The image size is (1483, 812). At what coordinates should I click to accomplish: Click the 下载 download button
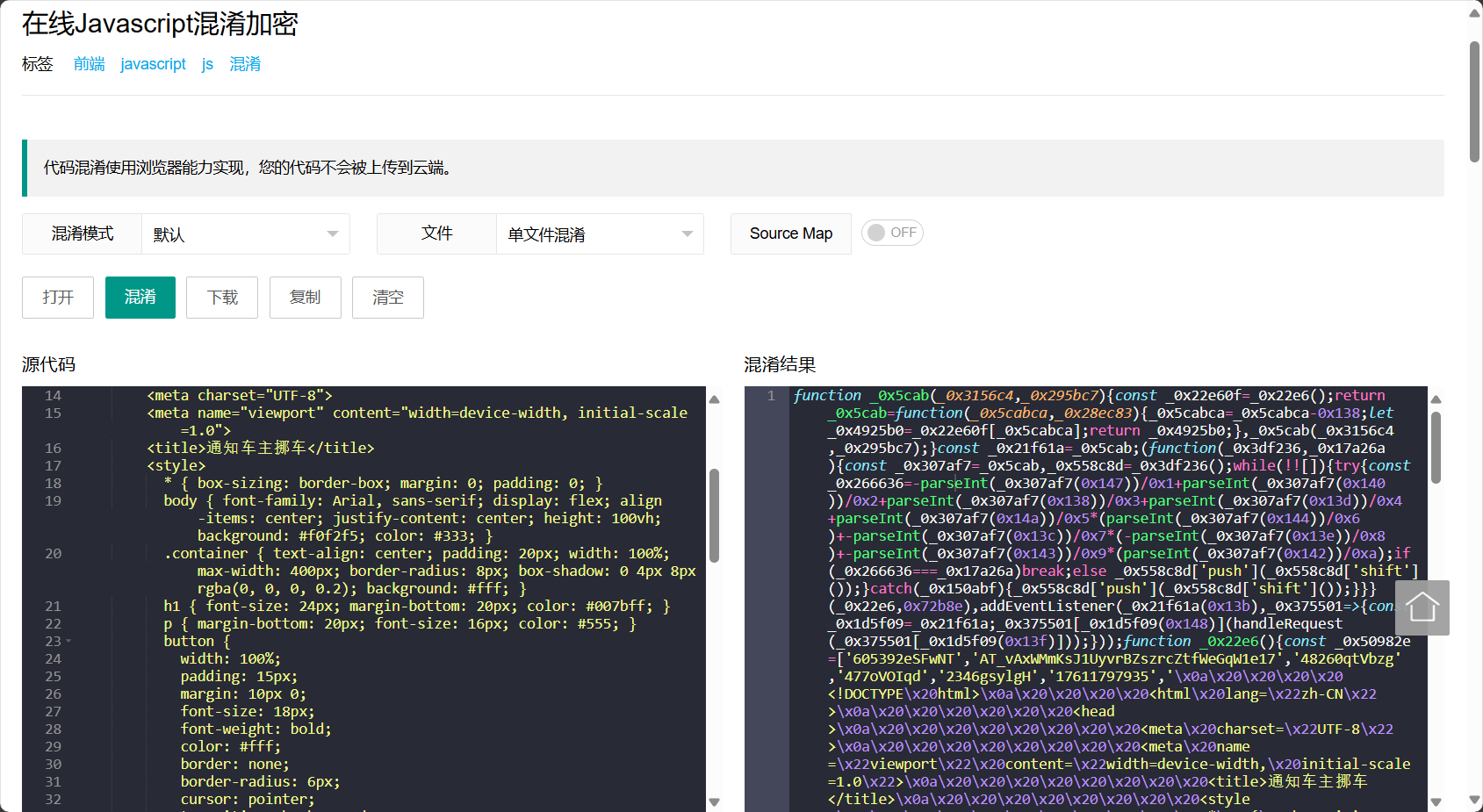coord(223,298)
